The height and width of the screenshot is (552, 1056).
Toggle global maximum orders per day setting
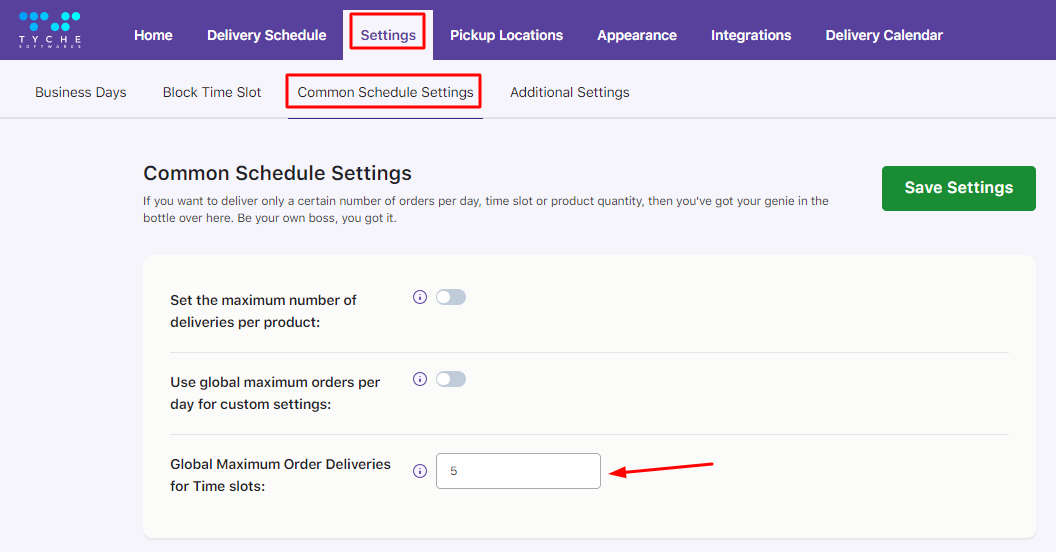[x=451, y=379]
